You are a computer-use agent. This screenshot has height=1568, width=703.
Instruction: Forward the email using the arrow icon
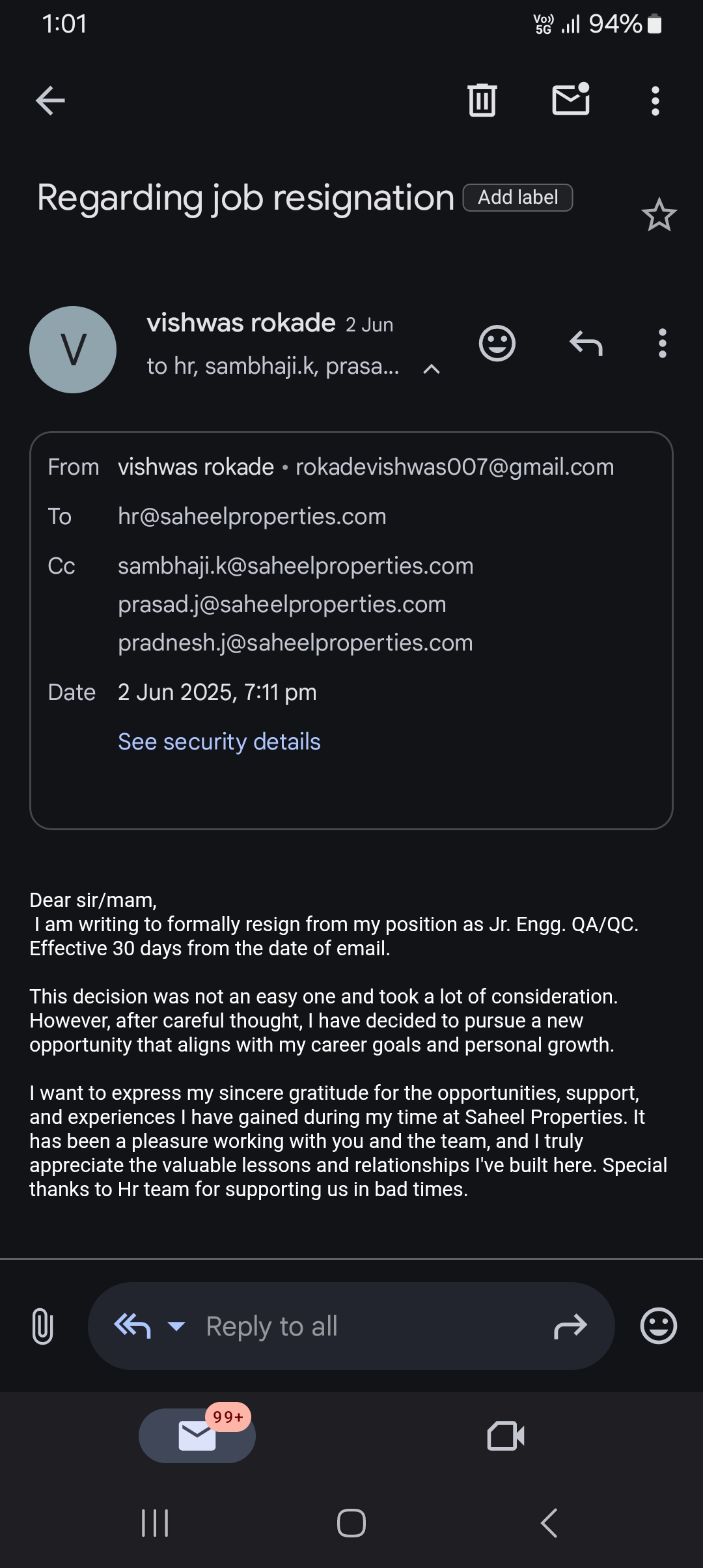[x=570, y=1326]
